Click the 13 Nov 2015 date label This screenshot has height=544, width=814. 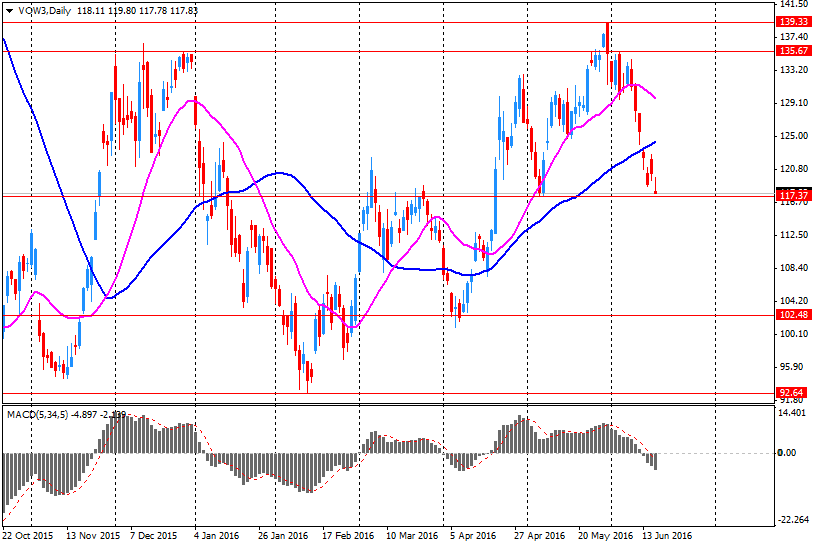pos(93,535)
